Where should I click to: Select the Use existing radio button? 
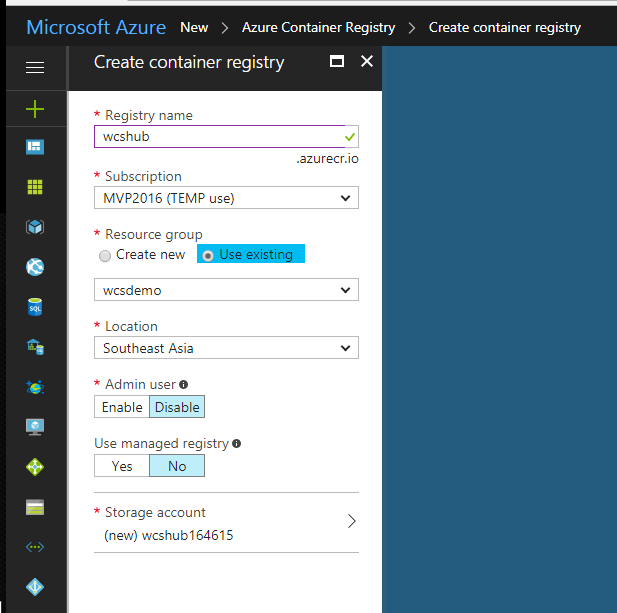pos(208,255)
